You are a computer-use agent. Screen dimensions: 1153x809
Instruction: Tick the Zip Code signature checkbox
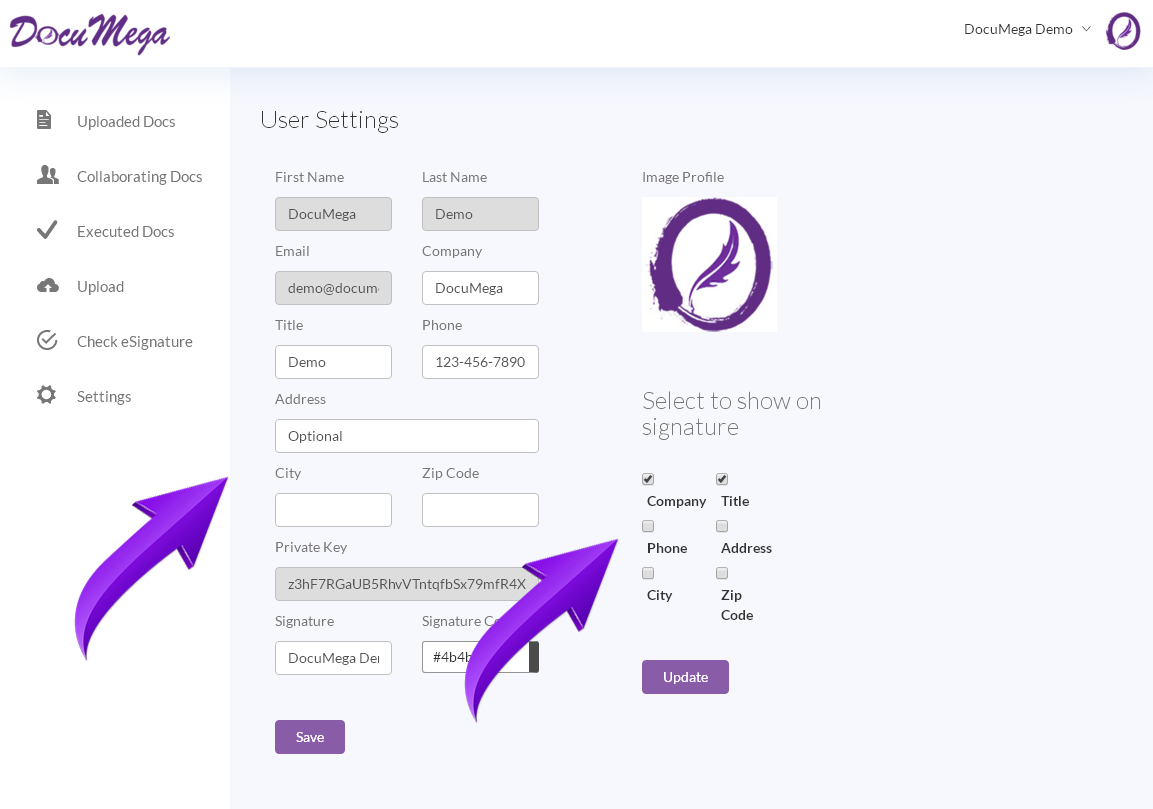pyautogui.click(x=722, y=573)
